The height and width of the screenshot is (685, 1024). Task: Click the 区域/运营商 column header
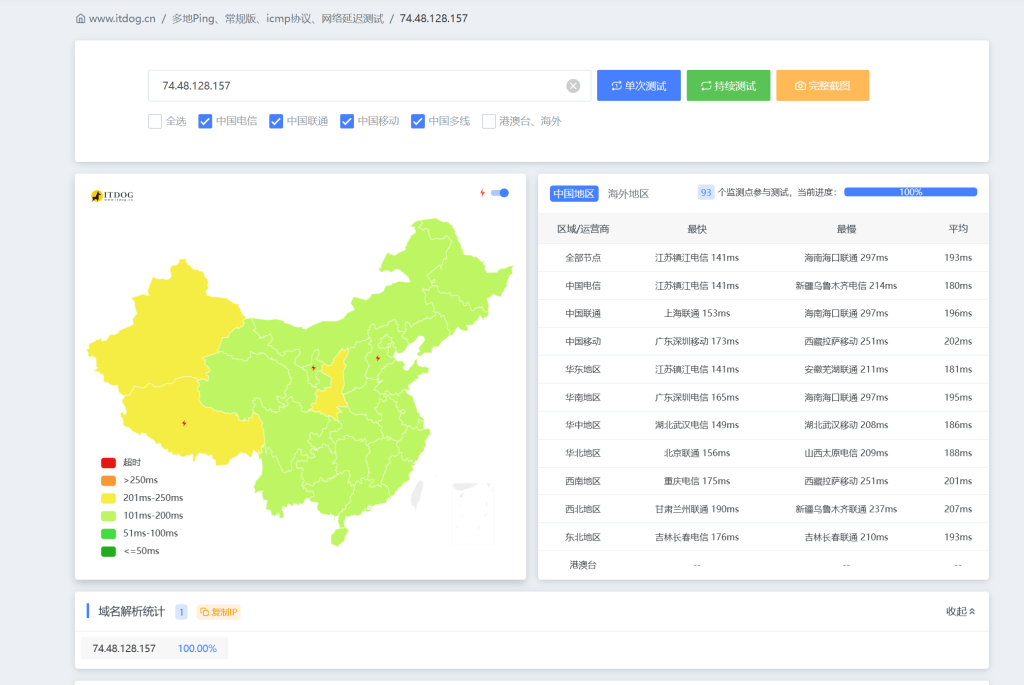pyautogui.click(x=583, y=229)
